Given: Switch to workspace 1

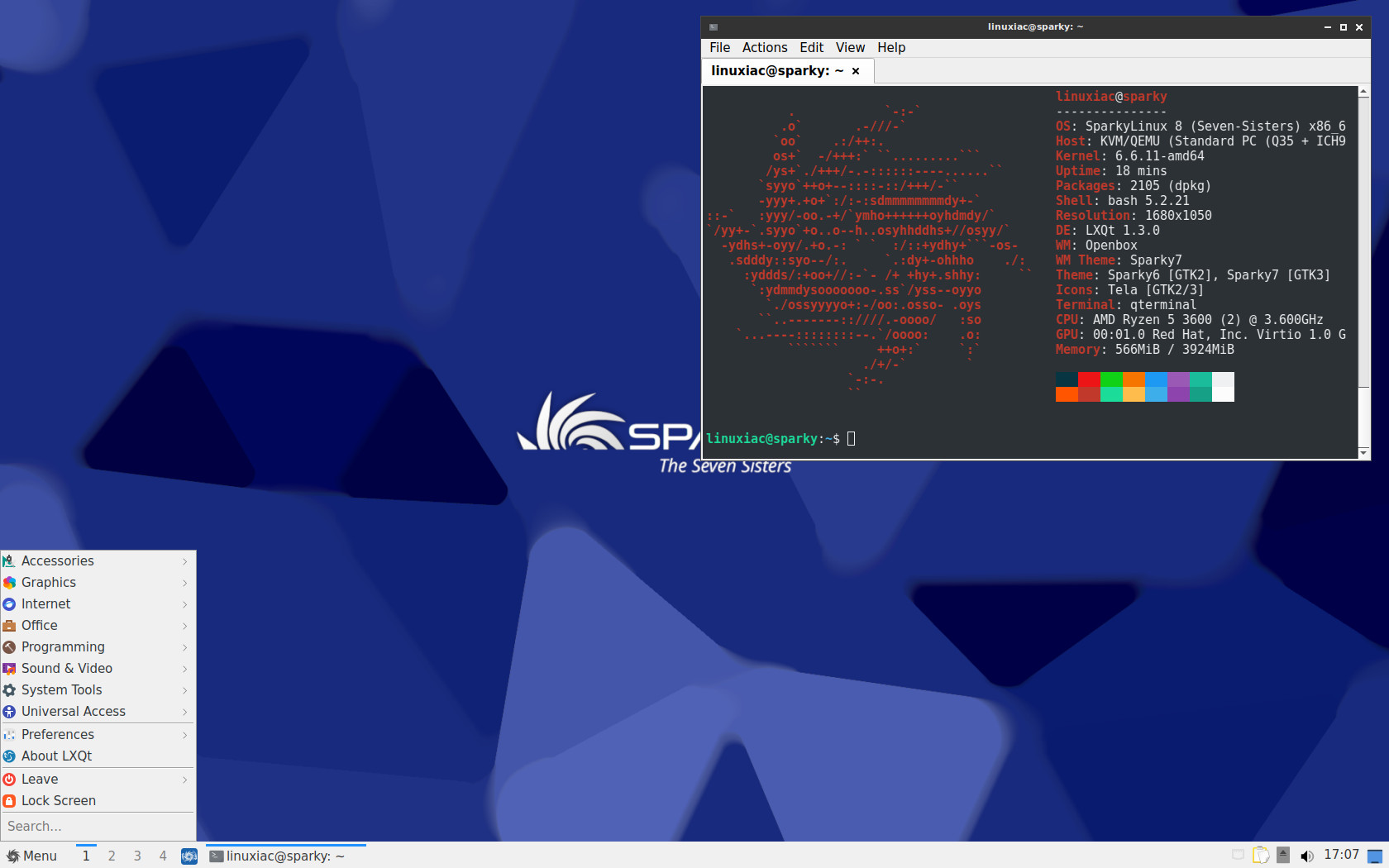Looking at the screenshot, I should click(86, 856).
